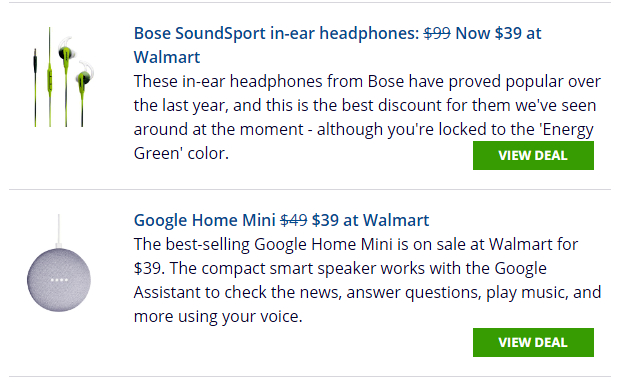Click '$39 at Walmart' in the Google Home Mini headline

pos(370,220)
